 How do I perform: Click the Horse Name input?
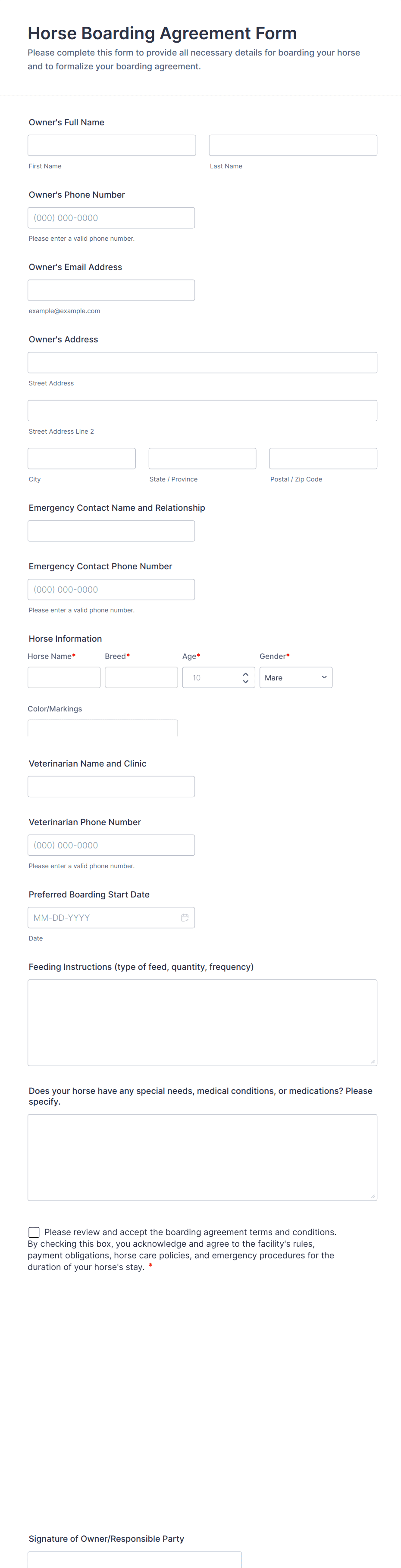(x=64, y=677)
